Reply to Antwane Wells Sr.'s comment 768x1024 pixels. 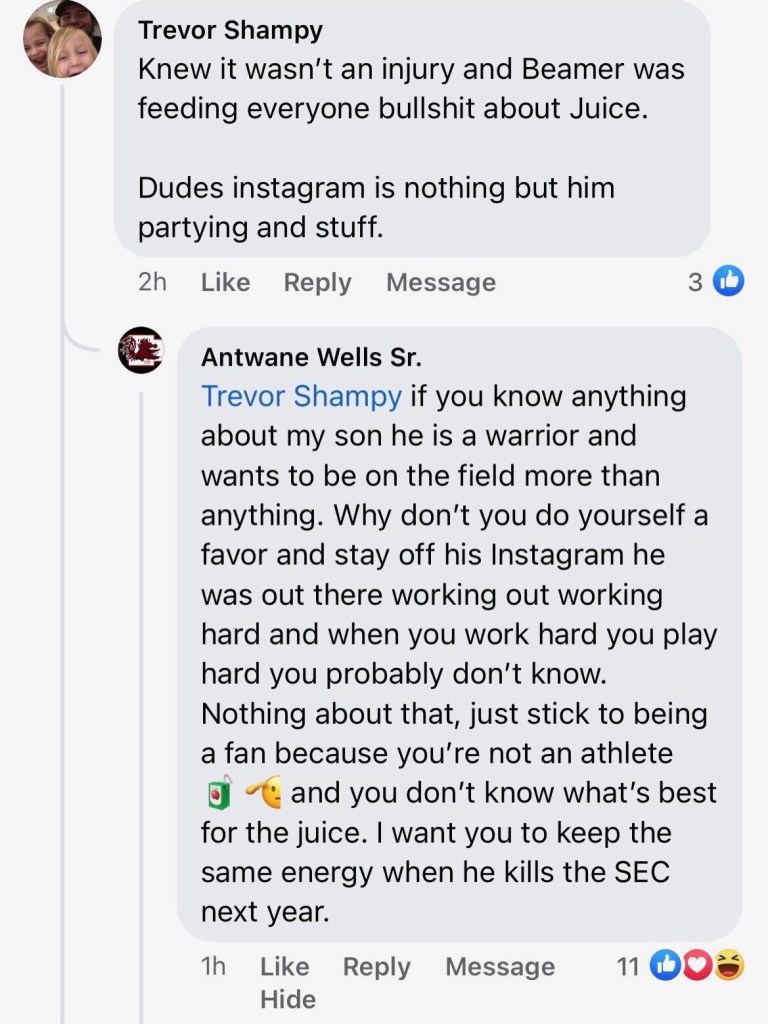click(x=376, y=967)
